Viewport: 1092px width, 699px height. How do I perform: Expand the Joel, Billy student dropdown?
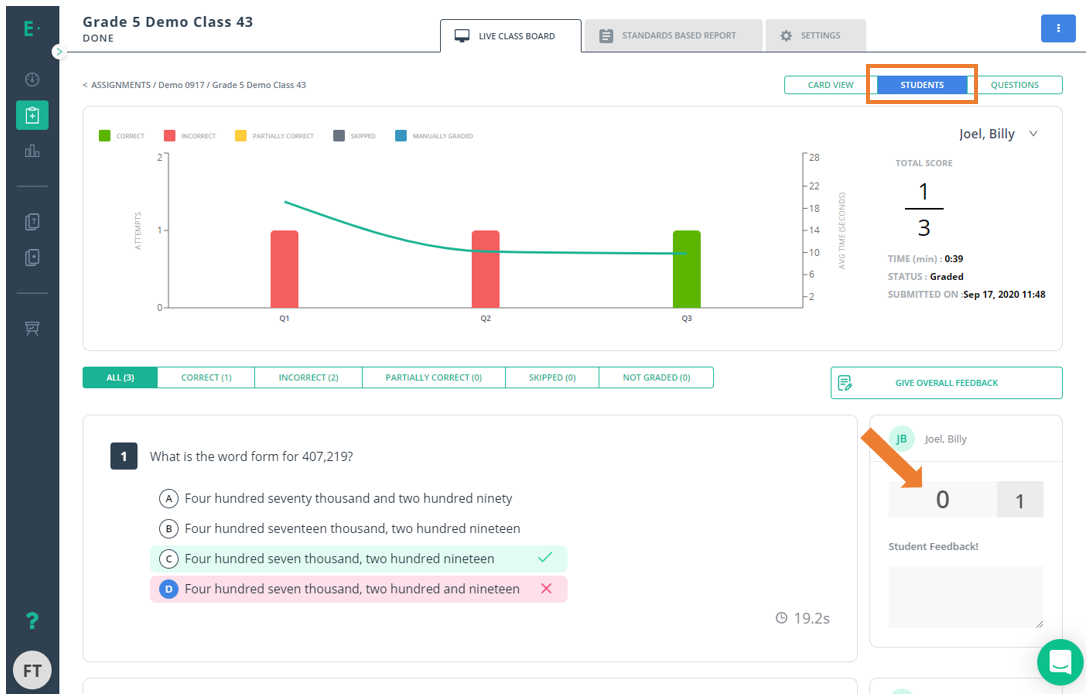pyautogui.click(x=1033, y=134)
